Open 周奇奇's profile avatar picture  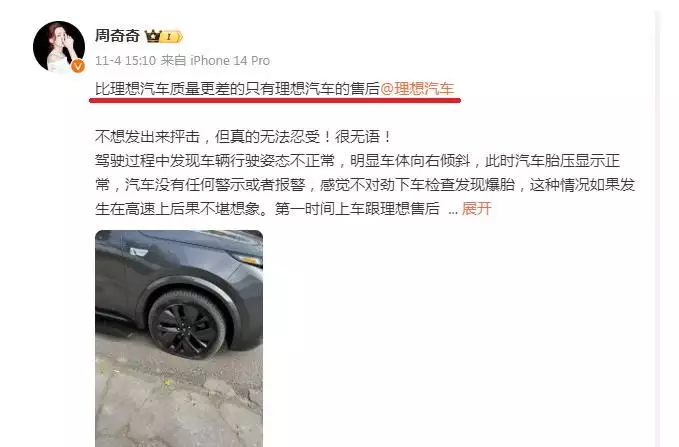coord(59,46)
